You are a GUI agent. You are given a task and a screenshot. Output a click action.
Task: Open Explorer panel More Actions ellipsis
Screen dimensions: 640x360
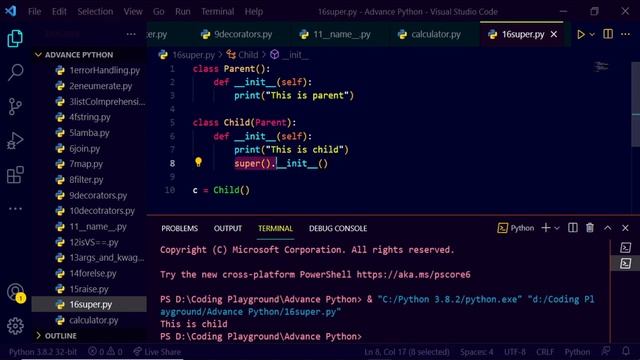click(131, 34)
